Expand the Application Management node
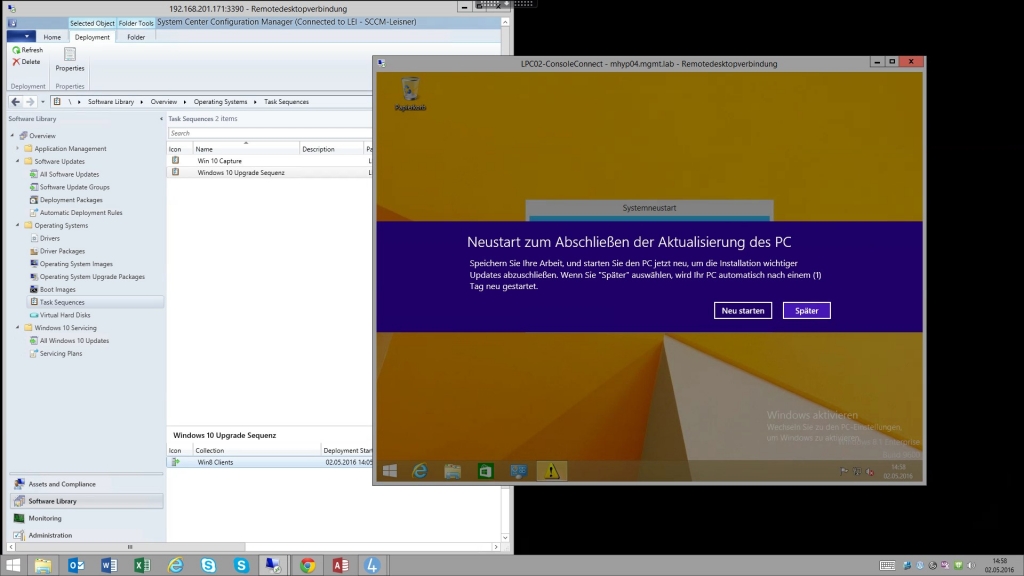The image size is (1024, 576). pos(18,148)
